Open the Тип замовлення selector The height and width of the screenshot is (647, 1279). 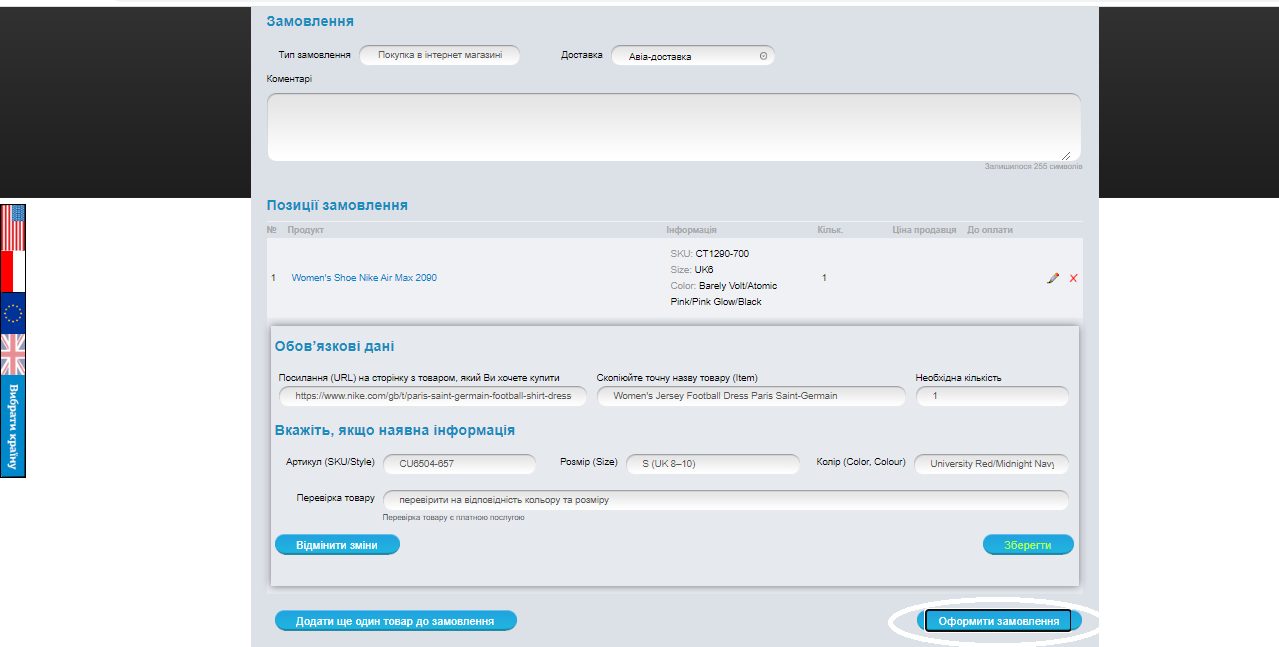coord(439,56)
